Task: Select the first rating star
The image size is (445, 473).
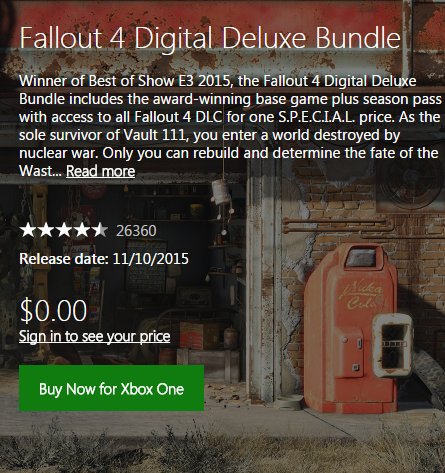Action: click(28, 230)
